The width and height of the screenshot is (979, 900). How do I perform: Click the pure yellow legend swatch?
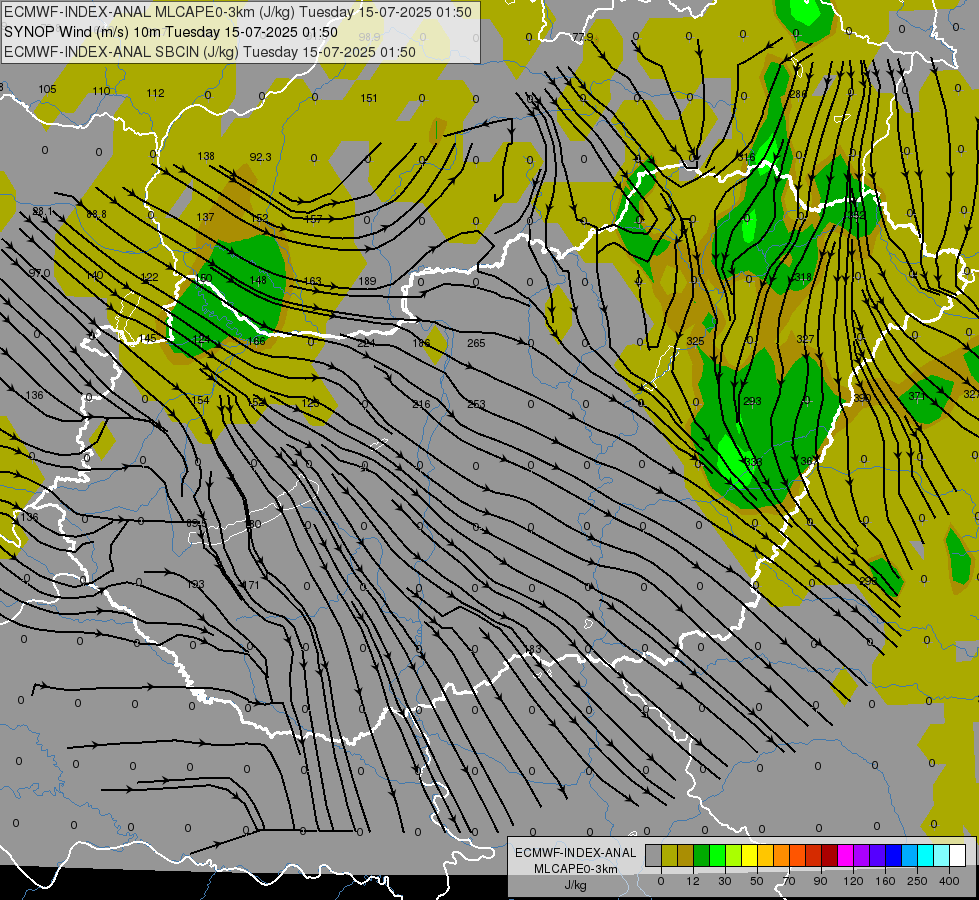(749, 855)
